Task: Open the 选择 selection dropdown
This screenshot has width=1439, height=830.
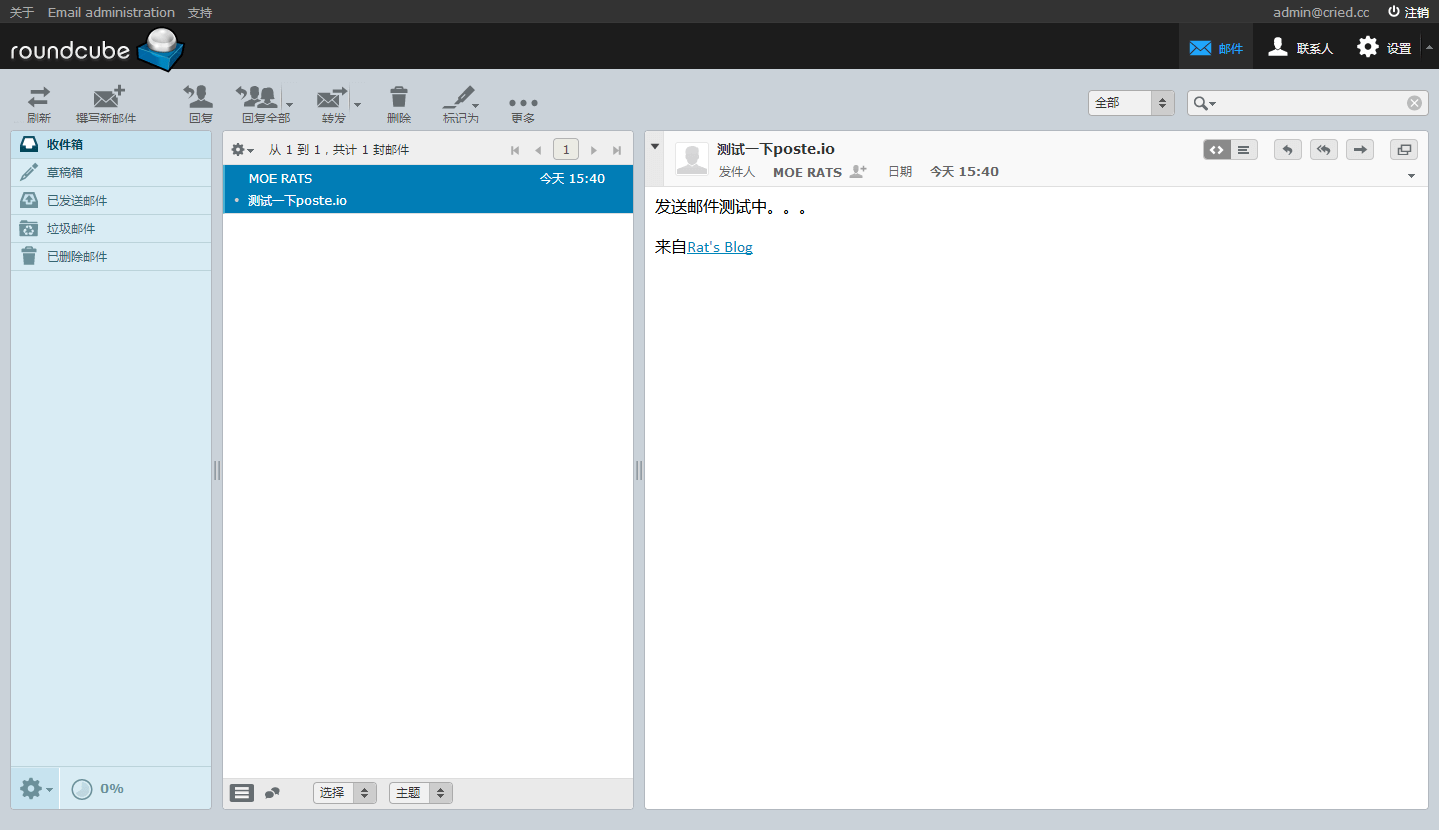Action: coord(345,793)
